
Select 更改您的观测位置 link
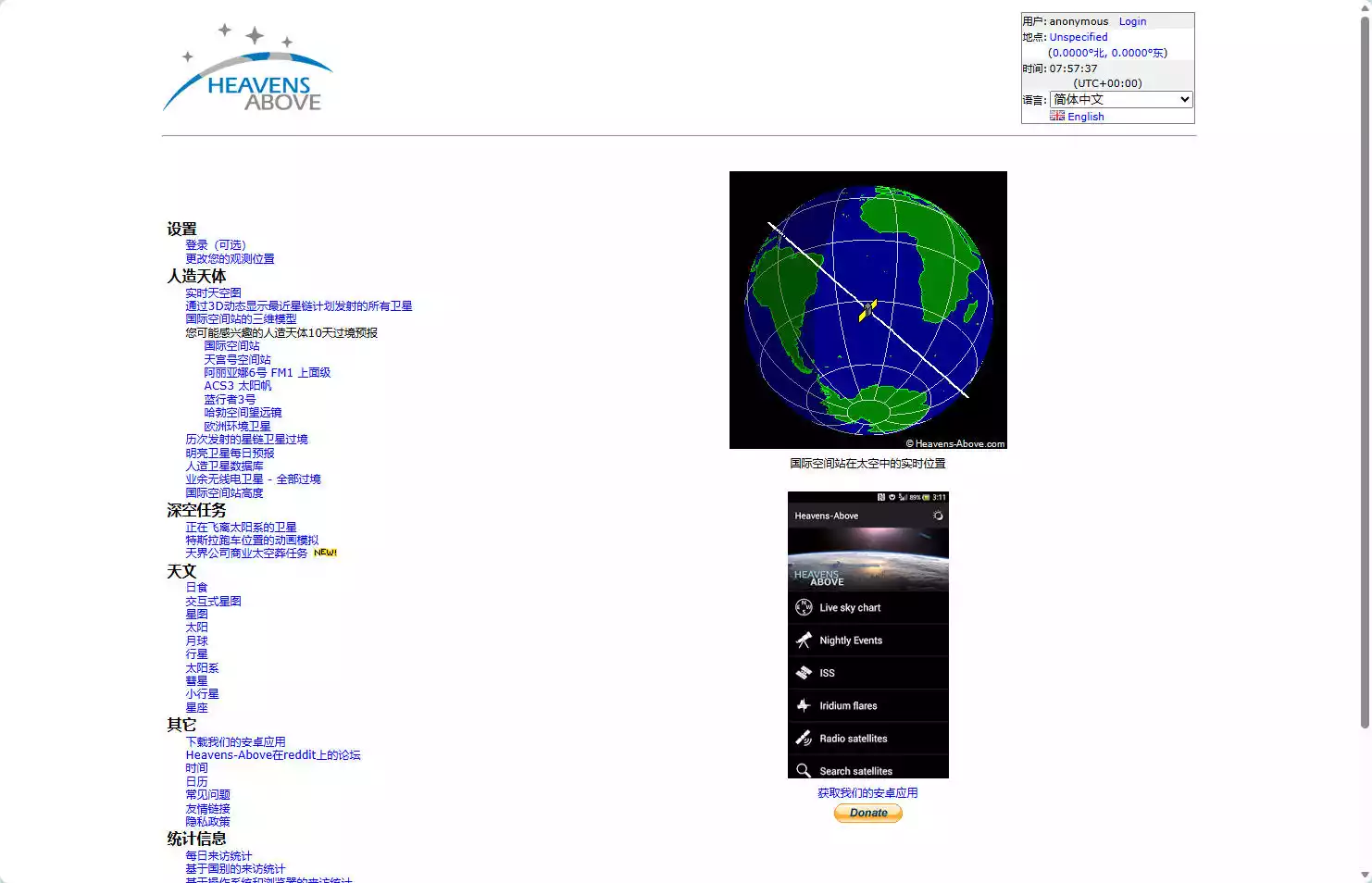[230, 259]
